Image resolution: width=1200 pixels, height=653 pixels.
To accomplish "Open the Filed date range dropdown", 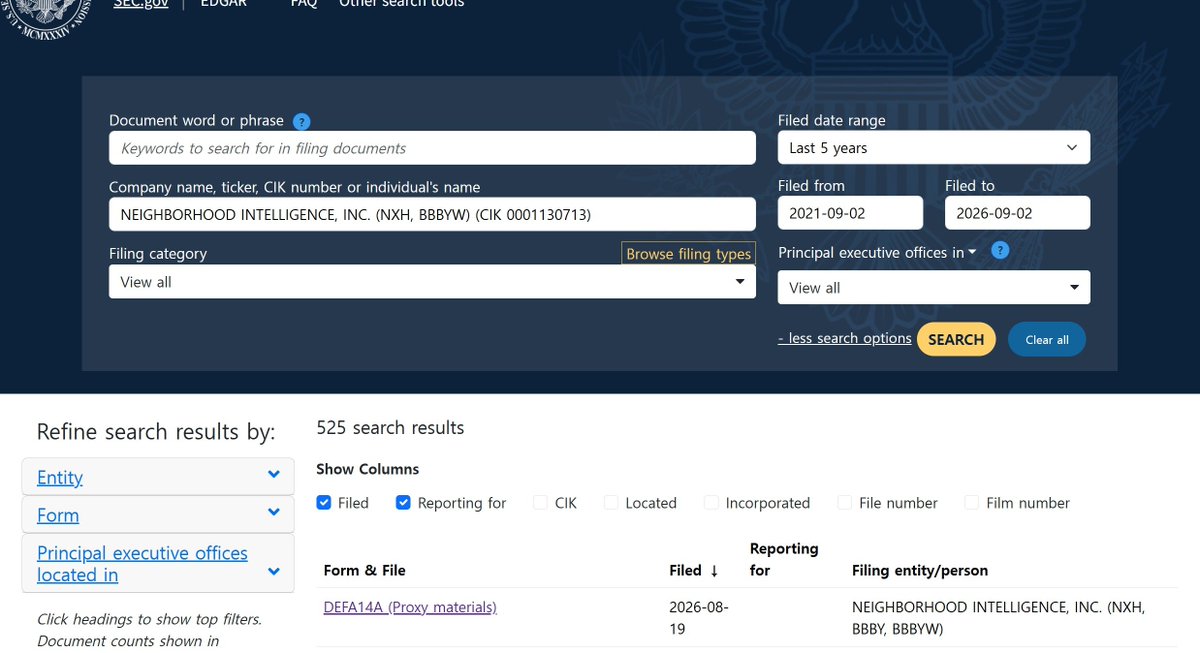I will [934, 148].
